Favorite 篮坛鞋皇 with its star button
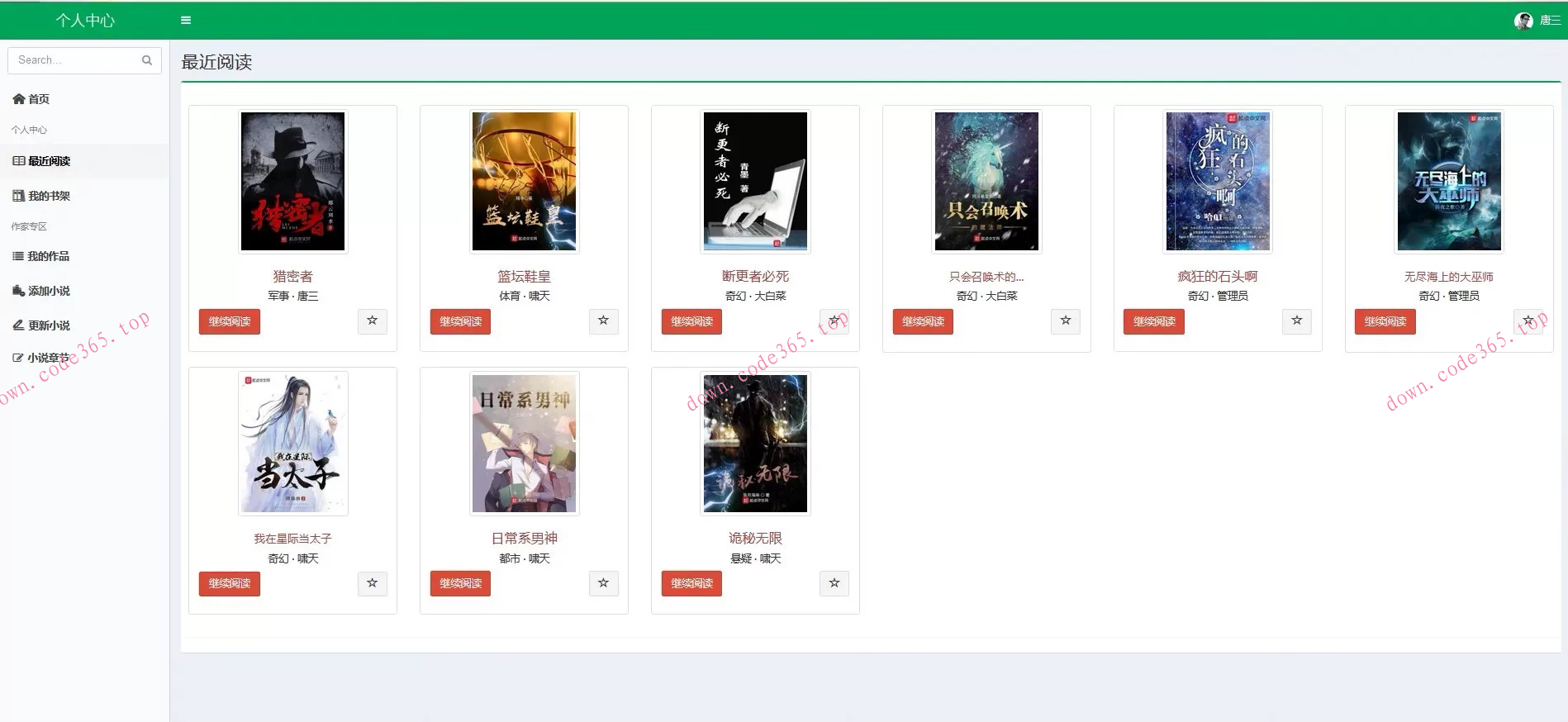Screen dimensions: 1568x722 point(604,321)
